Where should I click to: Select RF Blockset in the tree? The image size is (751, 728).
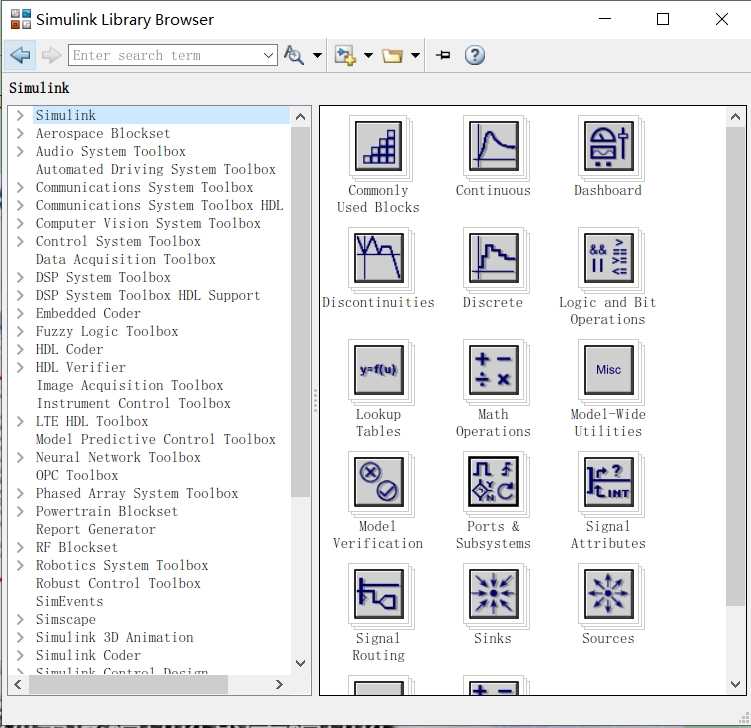[x=77, y=547]
